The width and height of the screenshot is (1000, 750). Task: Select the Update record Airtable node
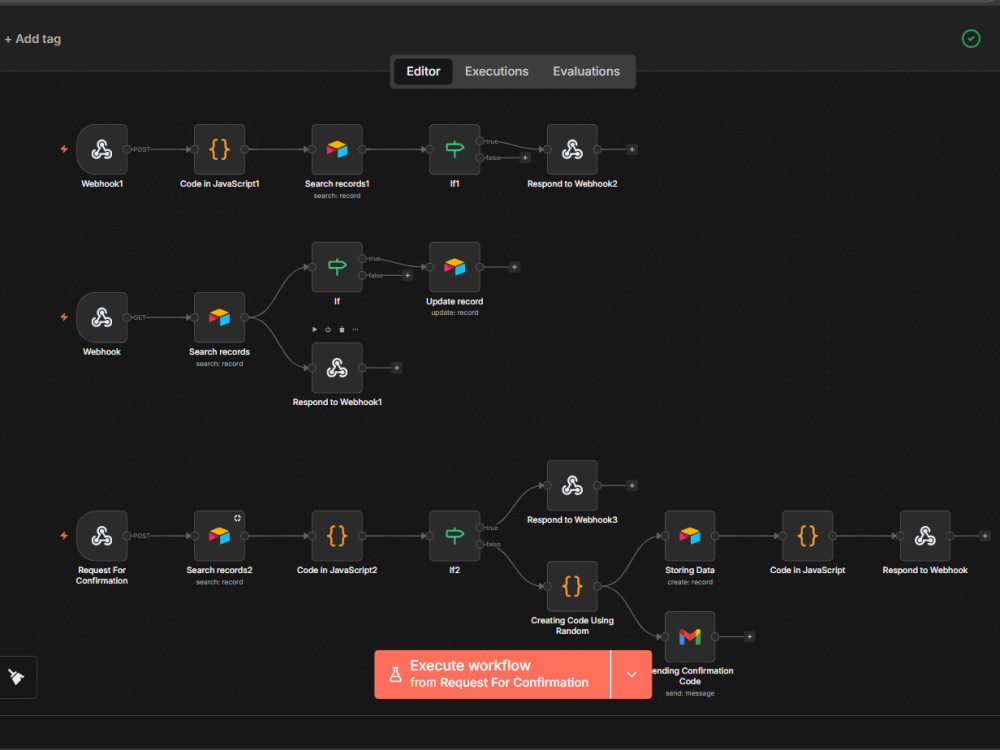tap(455, 267)
